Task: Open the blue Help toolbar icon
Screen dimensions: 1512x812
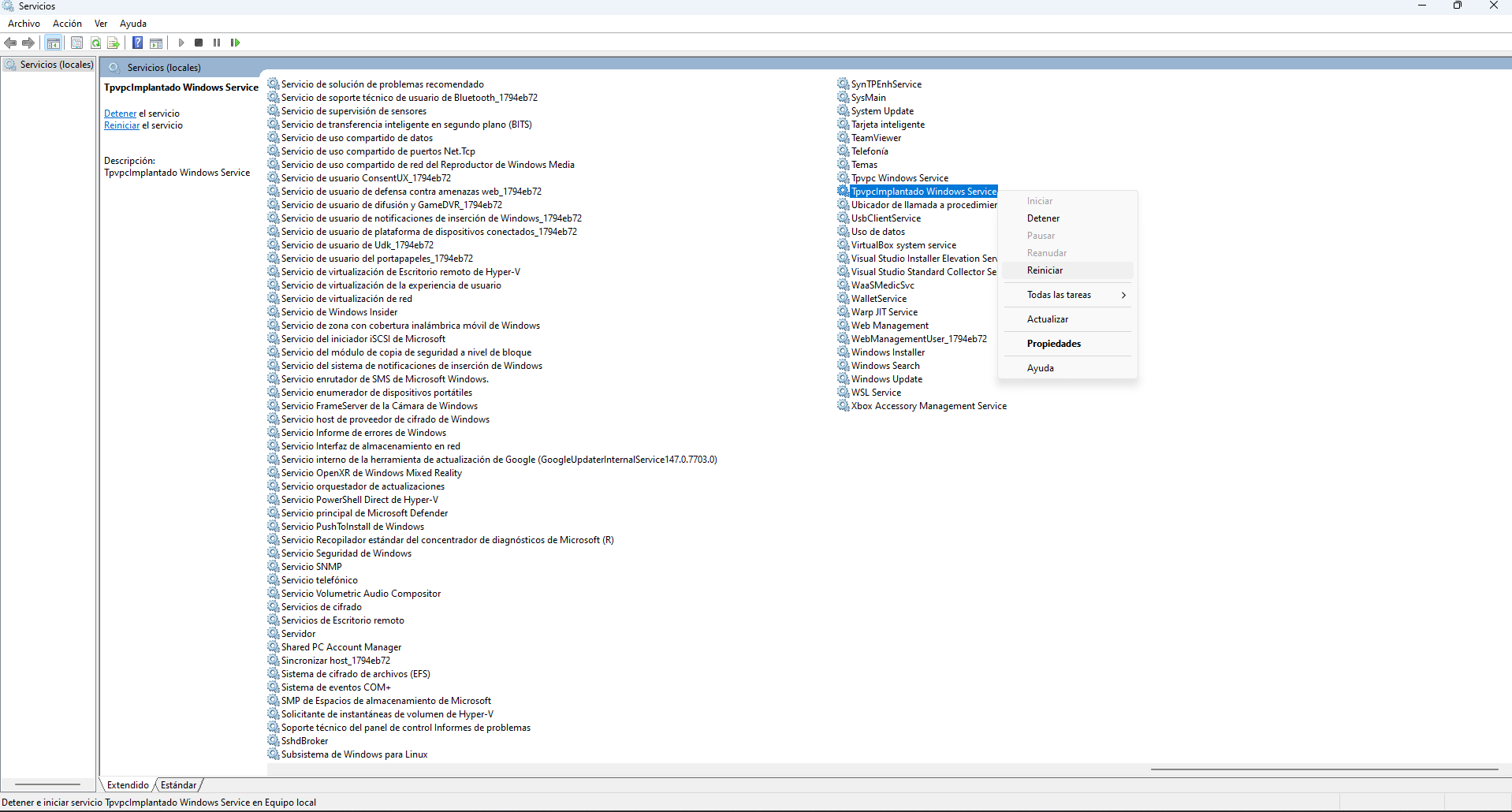Action: [137, 43]
